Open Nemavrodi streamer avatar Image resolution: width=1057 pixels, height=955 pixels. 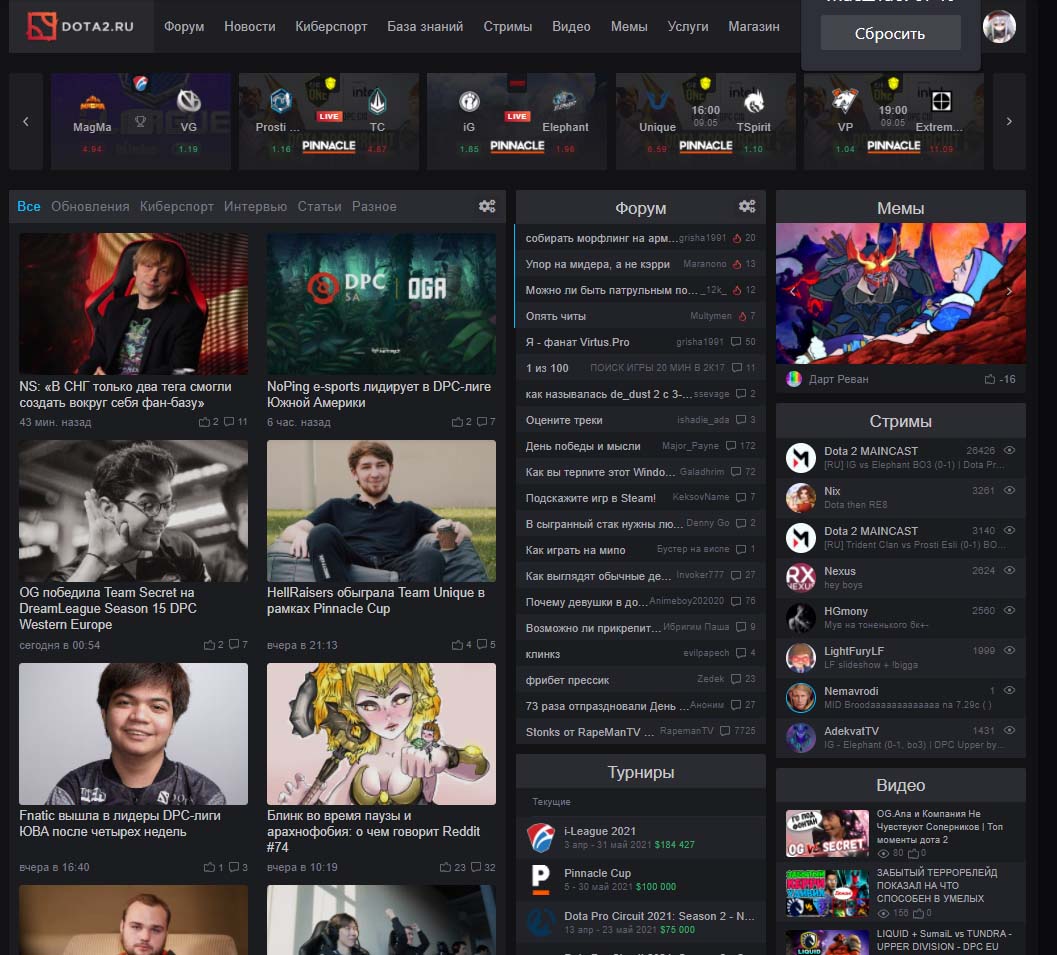tap(801, 698)
